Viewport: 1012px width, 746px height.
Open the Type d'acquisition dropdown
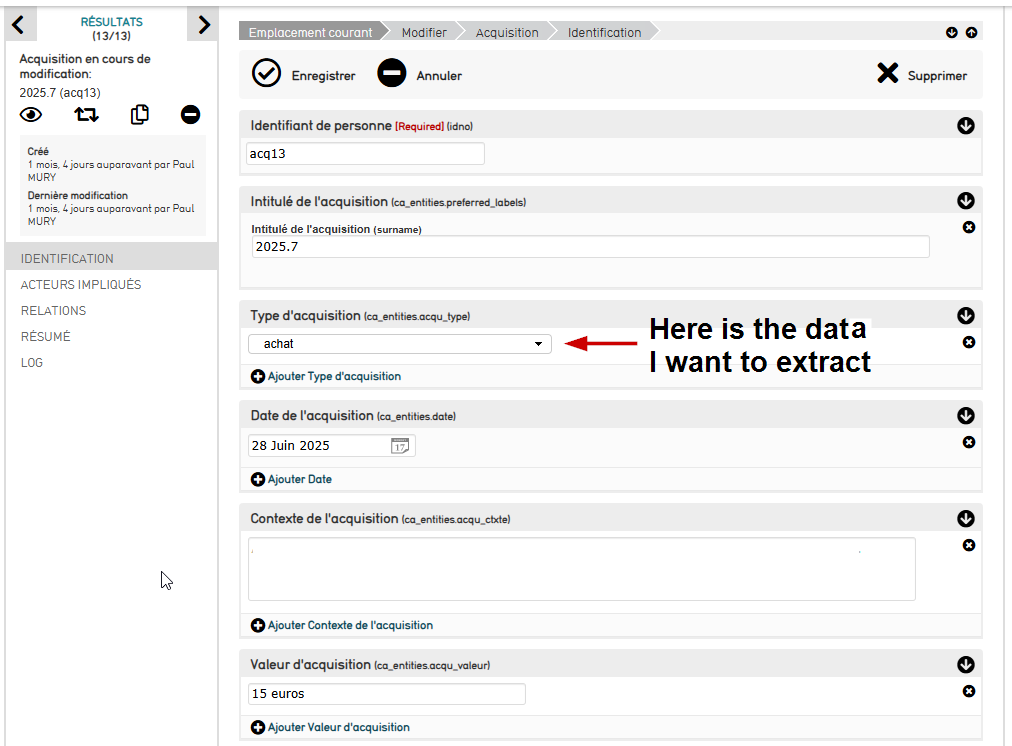pos(400,344)
